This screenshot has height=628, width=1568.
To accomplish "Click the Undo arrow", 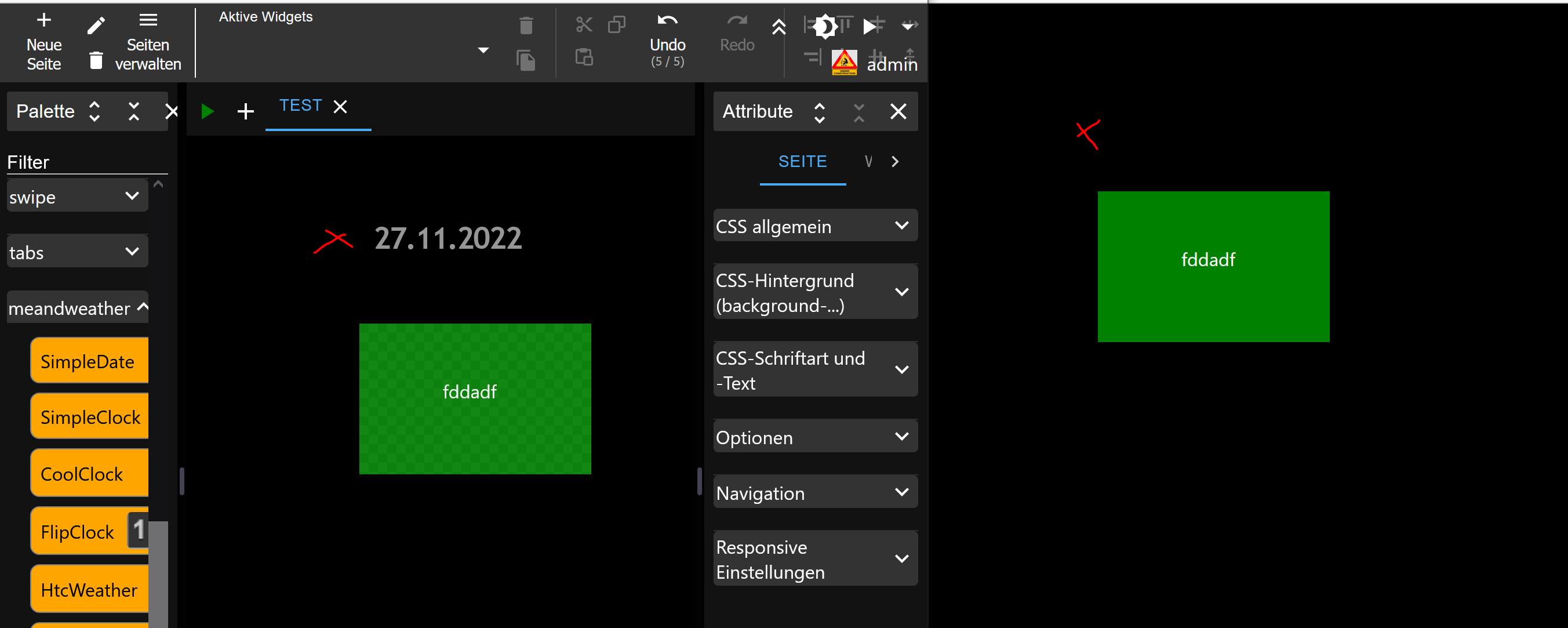I will pos(667,21).
